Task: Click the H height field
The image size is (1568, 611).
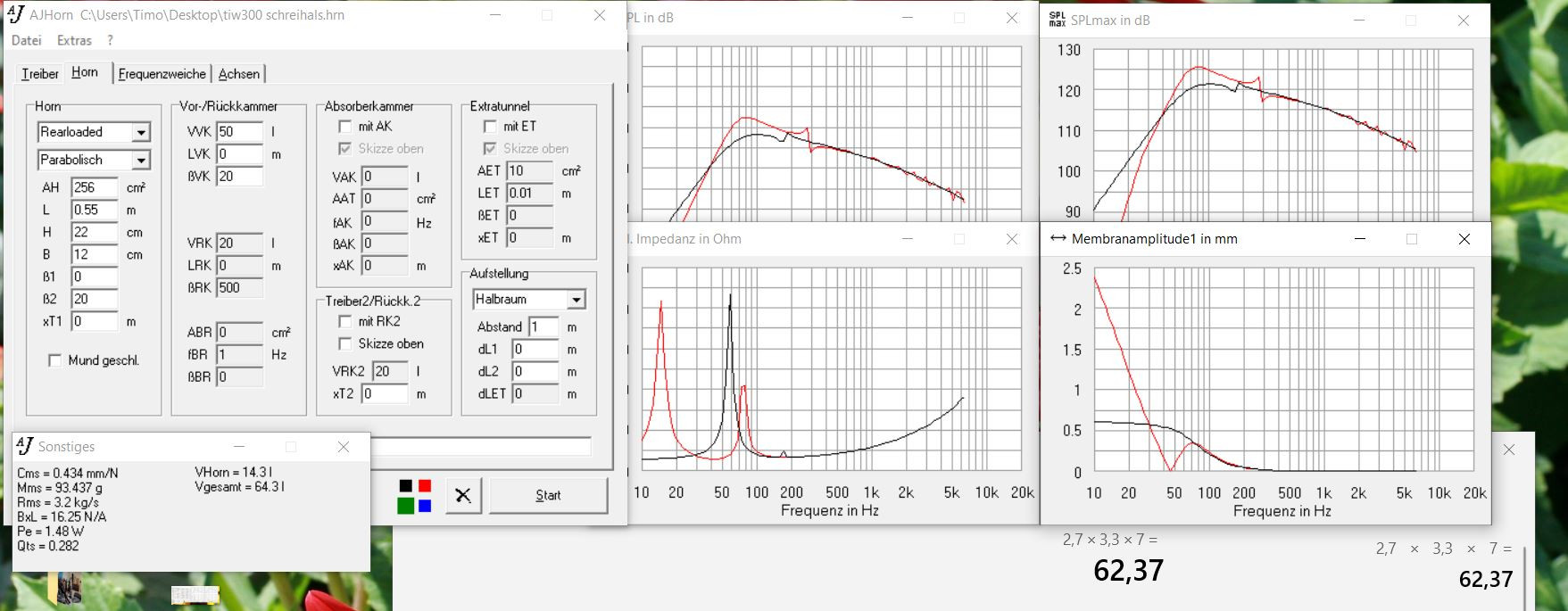Action: [95, 232]
